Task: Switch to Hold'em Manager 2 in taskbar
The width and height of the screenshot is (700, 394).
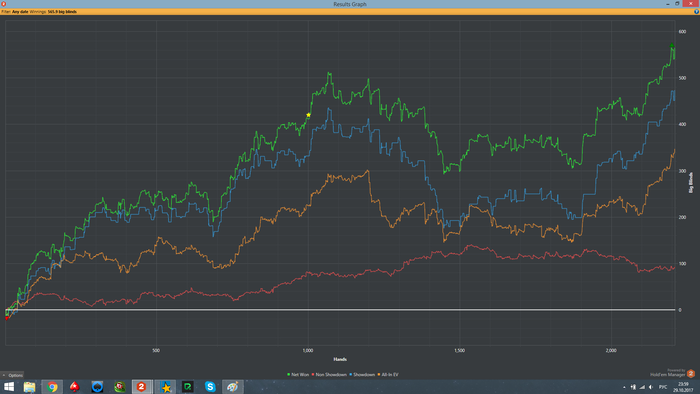Action: coord(142,386)
